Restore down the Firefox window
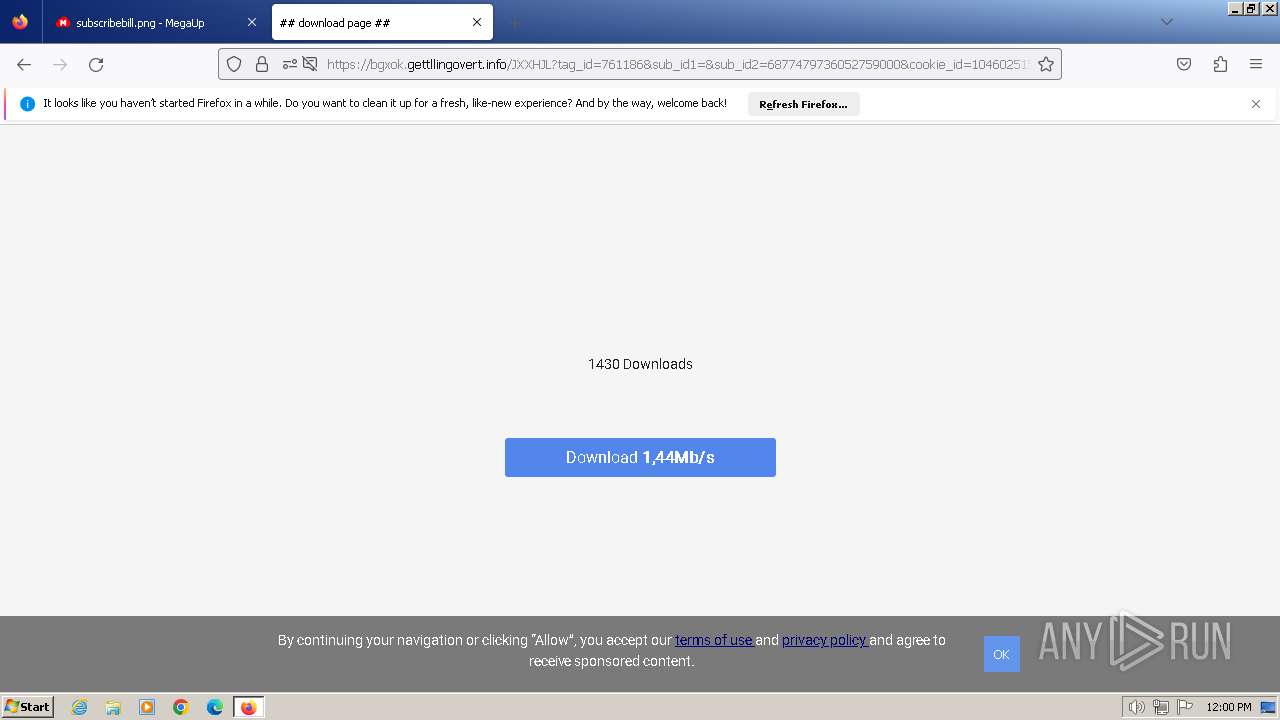The image size is (1280, 720). click(1251, 8)
